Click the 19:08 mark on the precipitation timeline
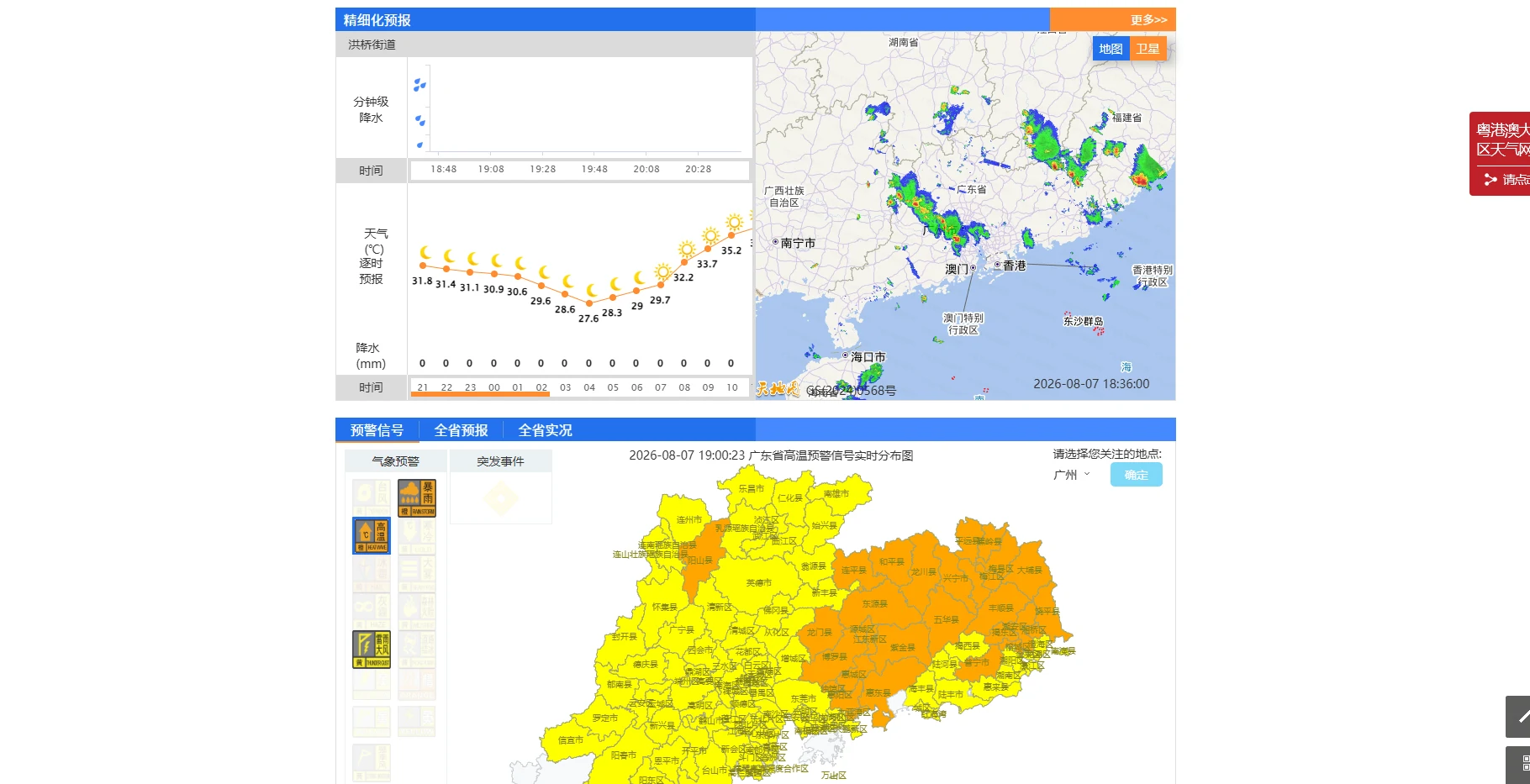Viewport: 1530px width, 784px height. pos(491,169)
